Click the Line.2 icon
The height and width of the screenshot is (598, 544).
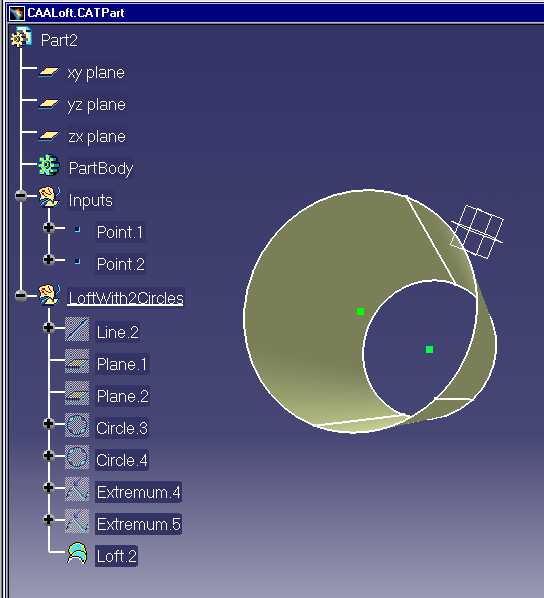pos(77,329)
